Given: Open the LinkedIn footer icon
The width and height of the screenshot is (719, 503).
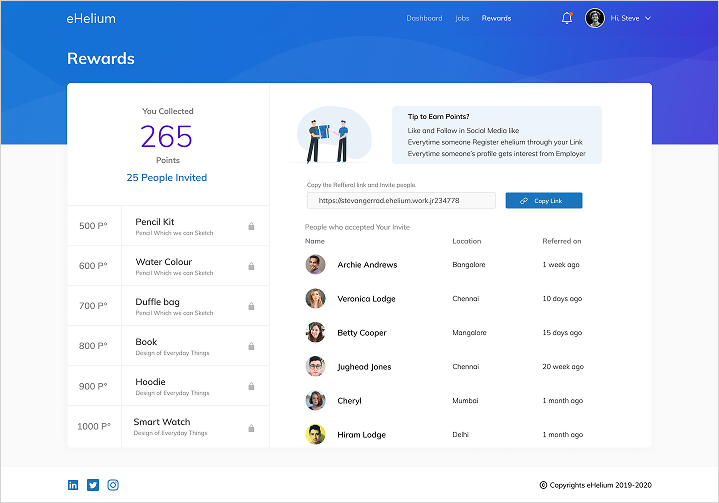Looking at the screenshot, I should click(x=73, y=485).
